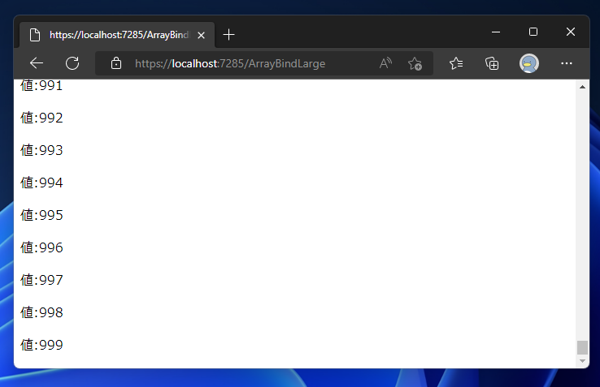Open the Favorites list

[x=456, y=63]
